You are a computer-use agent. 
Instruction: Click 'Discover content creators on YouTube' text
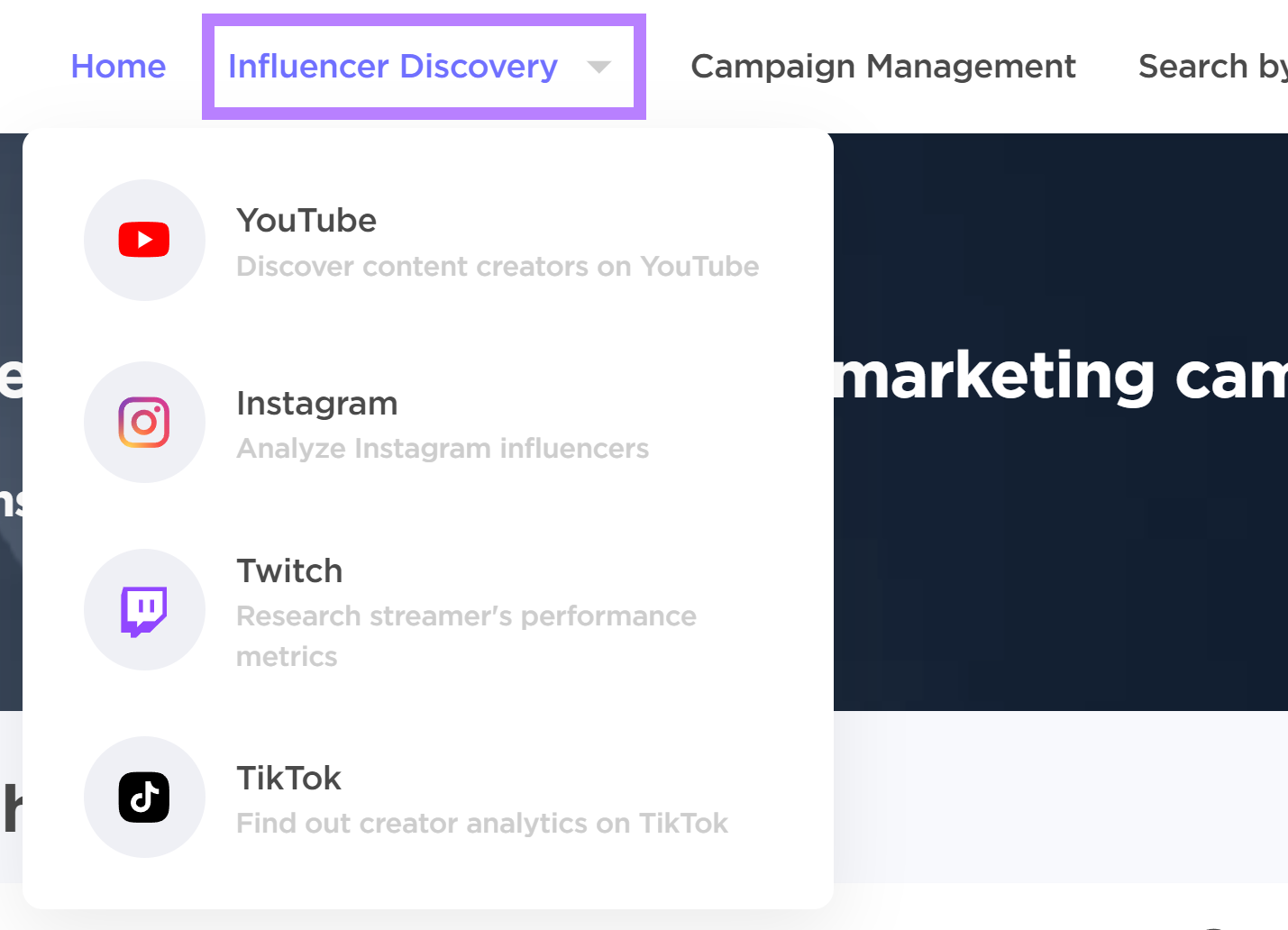(x=498, y=266)
